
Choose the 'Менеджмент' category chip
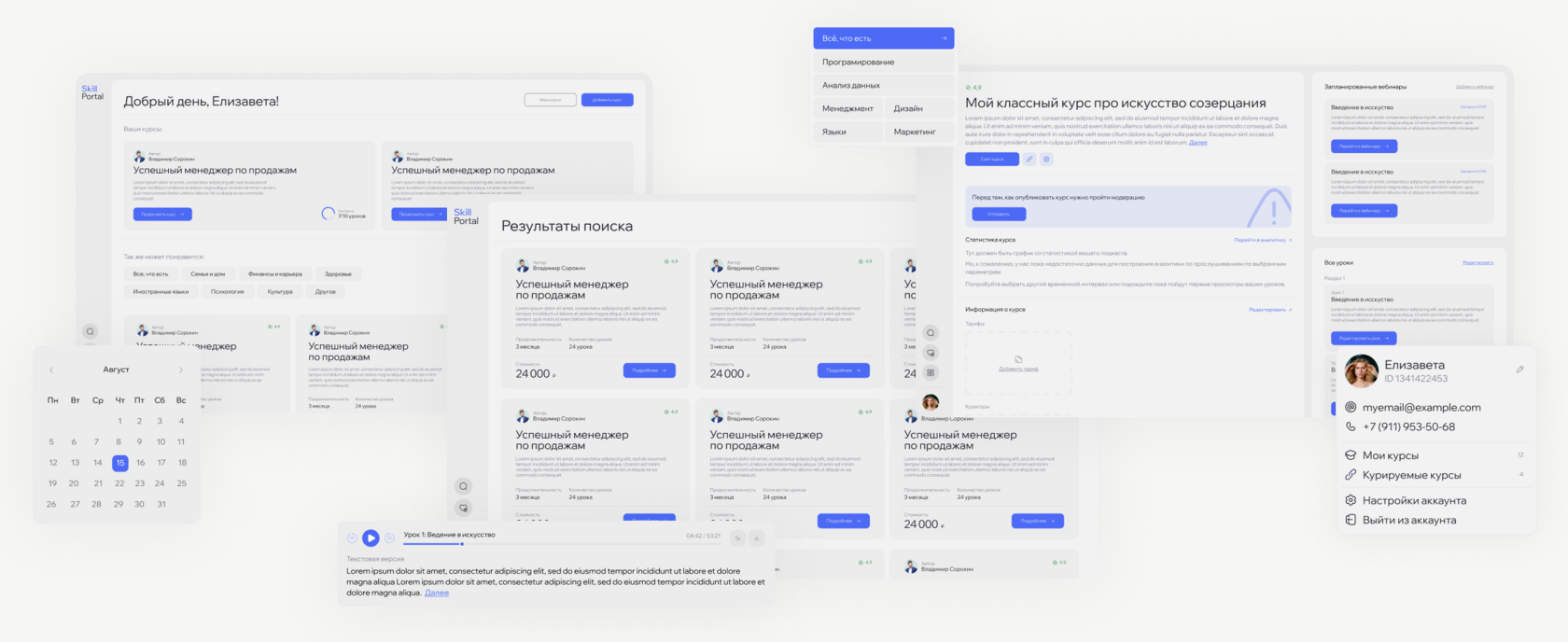[x=847, y=108]
